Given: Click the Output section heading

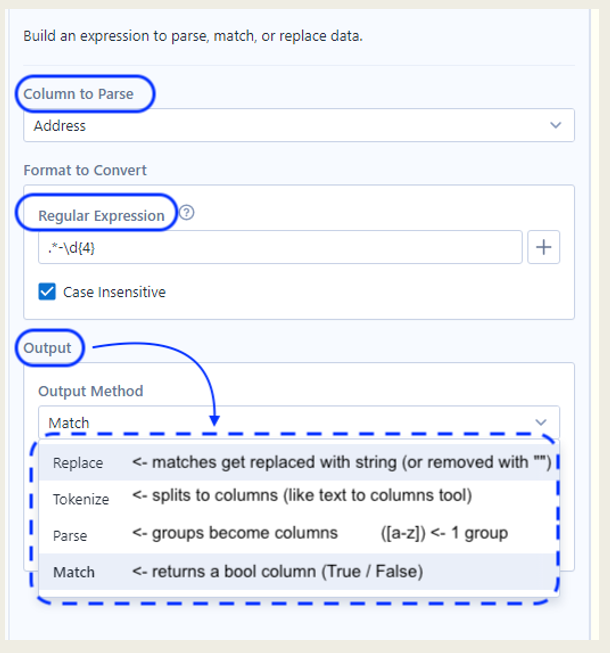Looking at the screenshot, I should [48, 348].
